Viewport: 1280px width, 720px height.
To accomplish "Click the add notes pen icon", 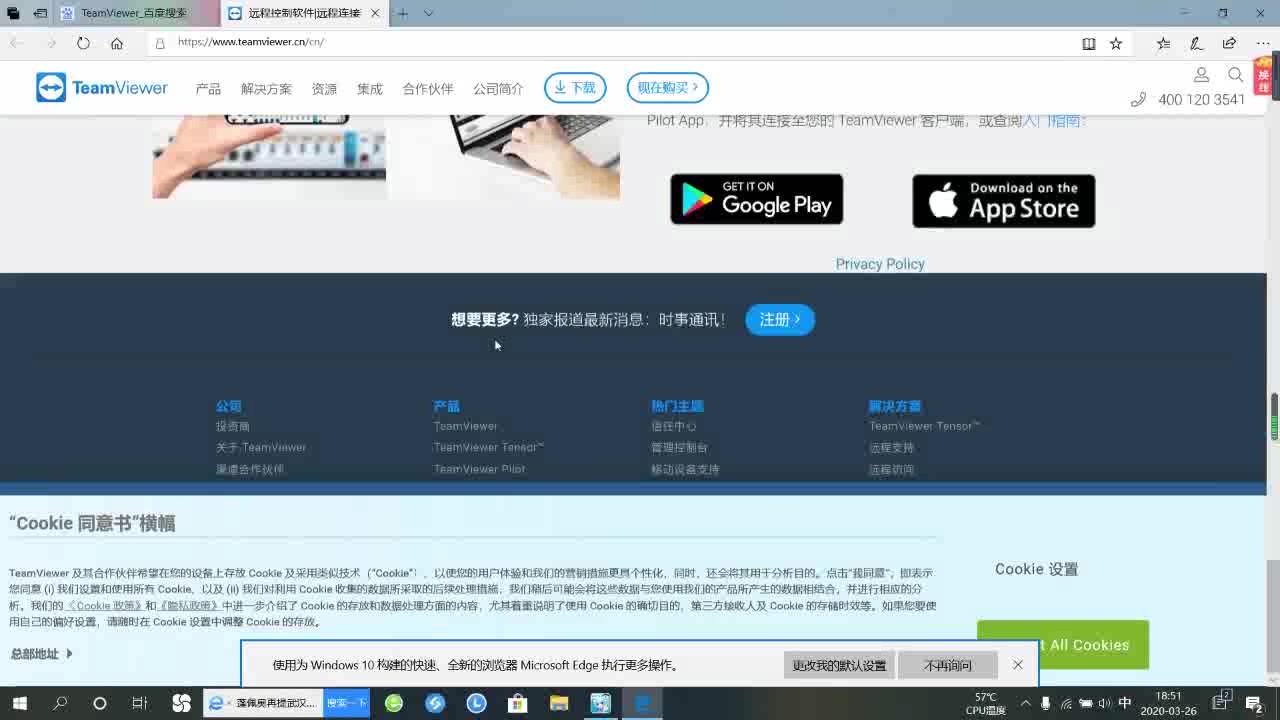I will tap(1196, 43).
